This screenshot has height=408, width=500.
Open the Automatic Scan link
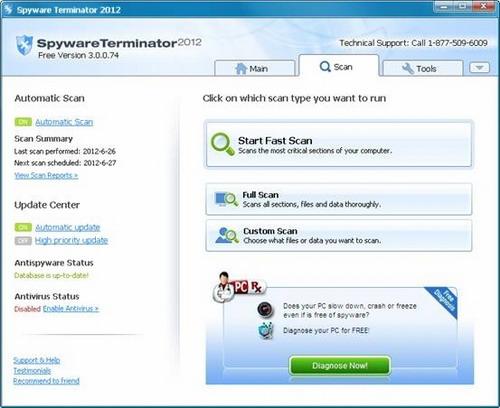pos(64,122)
